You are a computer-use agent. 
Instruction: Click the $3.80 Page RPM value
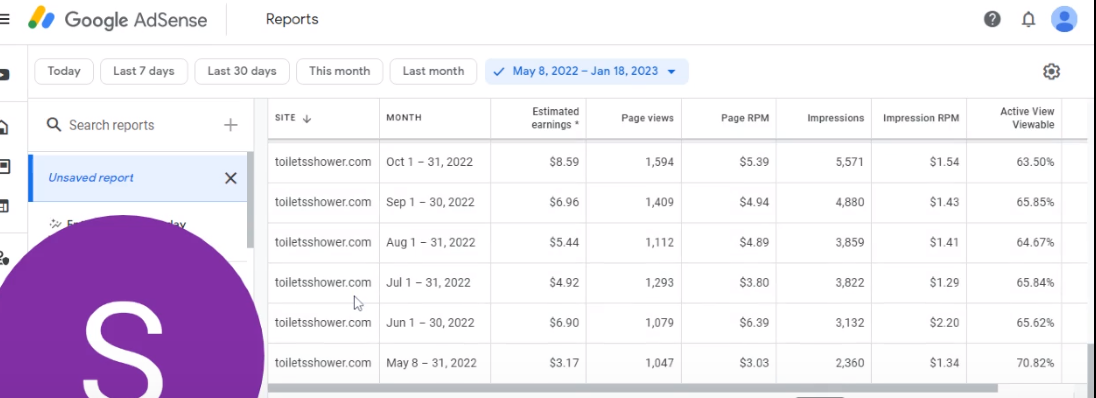[754, 283]
